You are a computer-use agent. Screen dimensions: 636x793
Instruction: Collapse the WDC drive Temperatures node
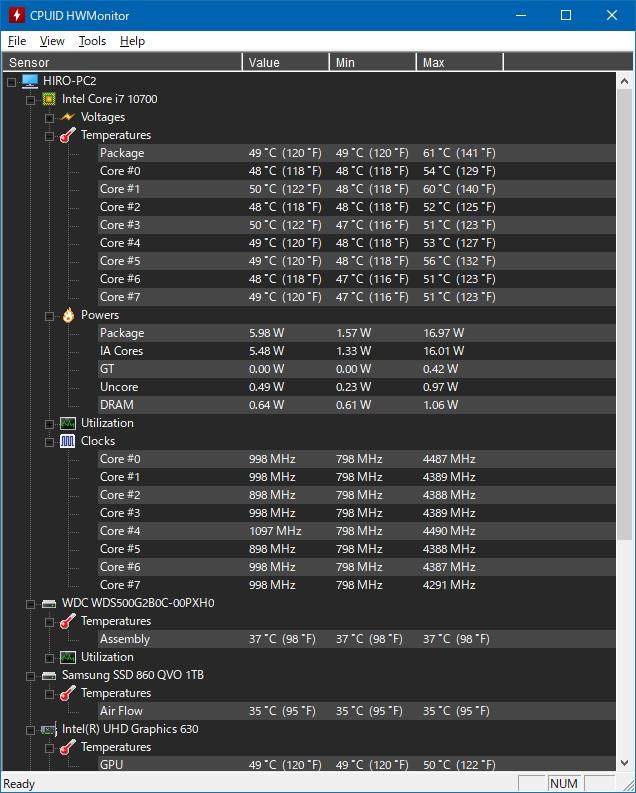[x=49, y=623]
